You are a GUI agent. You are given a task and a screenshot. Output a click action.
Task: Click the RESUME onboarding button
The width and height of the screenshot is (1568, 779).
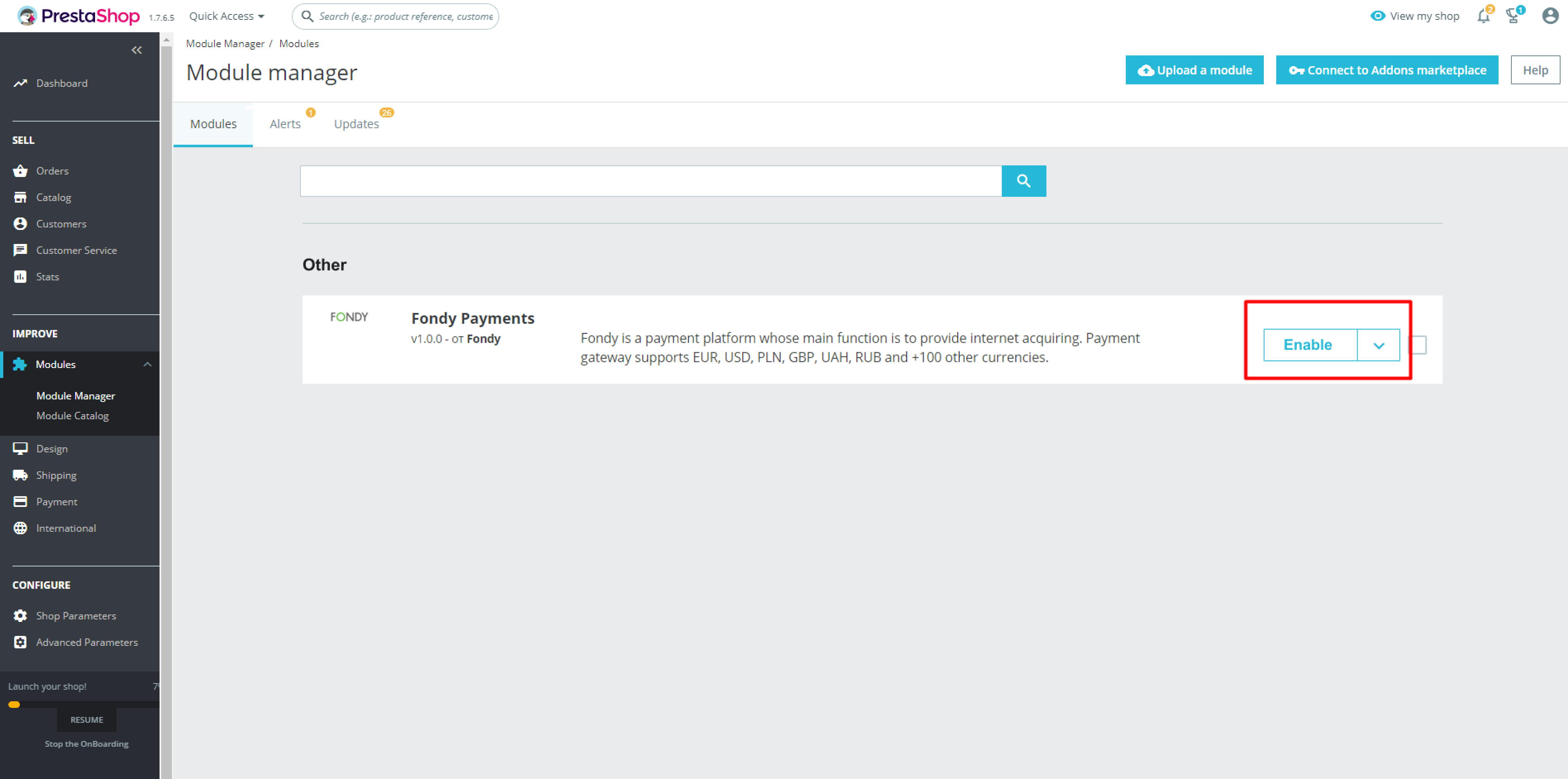86,719
